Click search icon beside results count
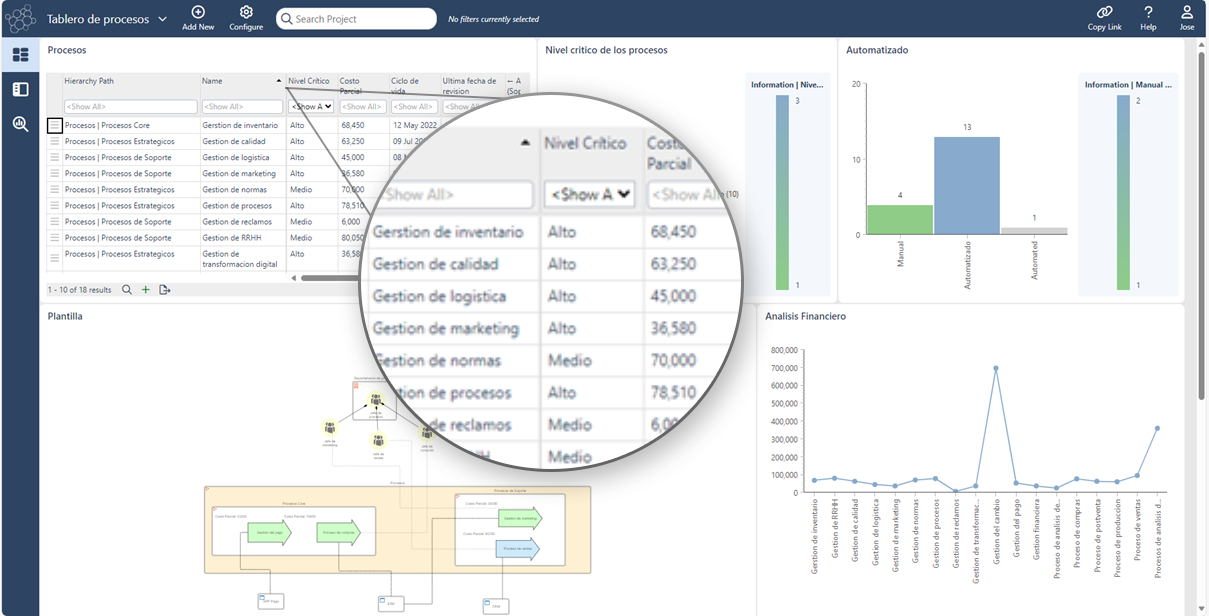This screenshot has height=616, width=1209. (127, 290)
